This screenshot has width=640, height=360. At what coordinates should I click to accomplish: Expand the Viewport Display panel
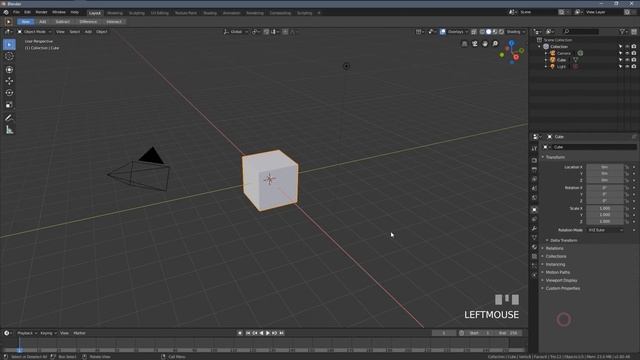[x=561, y=280]
